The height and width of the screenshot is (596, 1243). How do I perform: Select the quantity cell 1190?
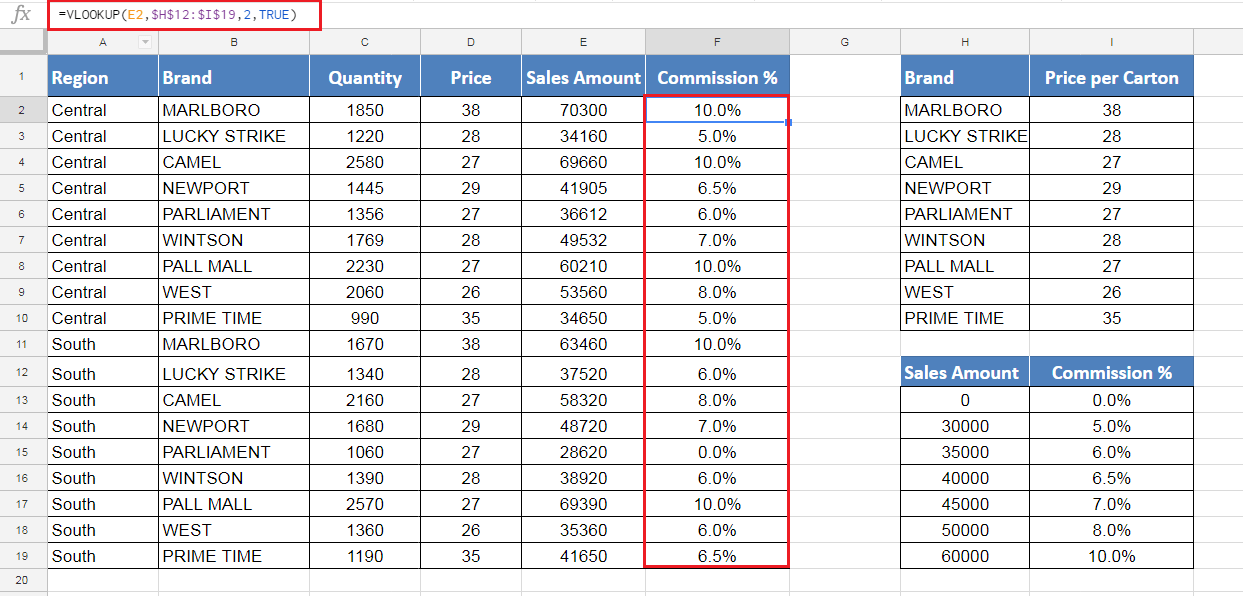tap(365, 556)
